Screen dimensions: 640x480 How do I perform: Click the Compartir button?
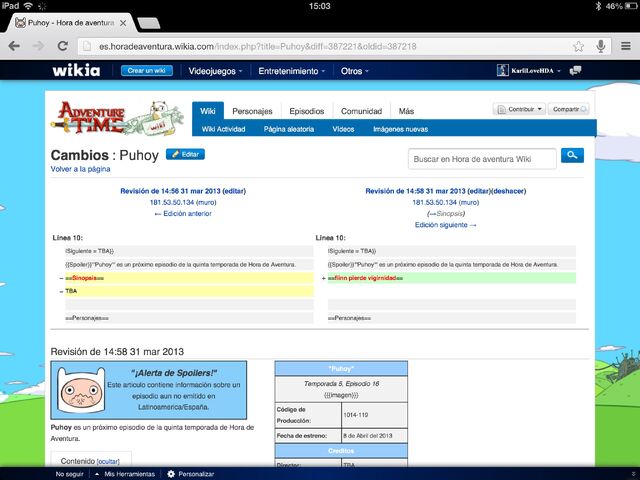(569, 109)
